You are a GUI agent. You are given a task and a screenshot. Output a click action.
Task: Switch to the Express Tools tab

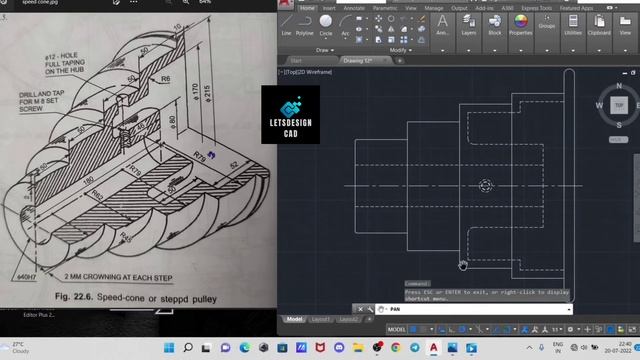[536, 8]
